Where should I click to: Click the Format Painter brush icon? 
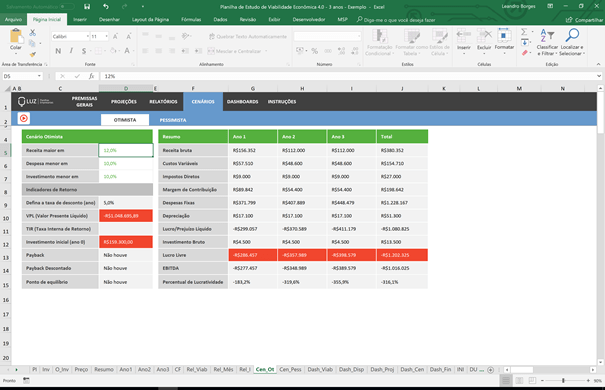(x=33, y=54)
